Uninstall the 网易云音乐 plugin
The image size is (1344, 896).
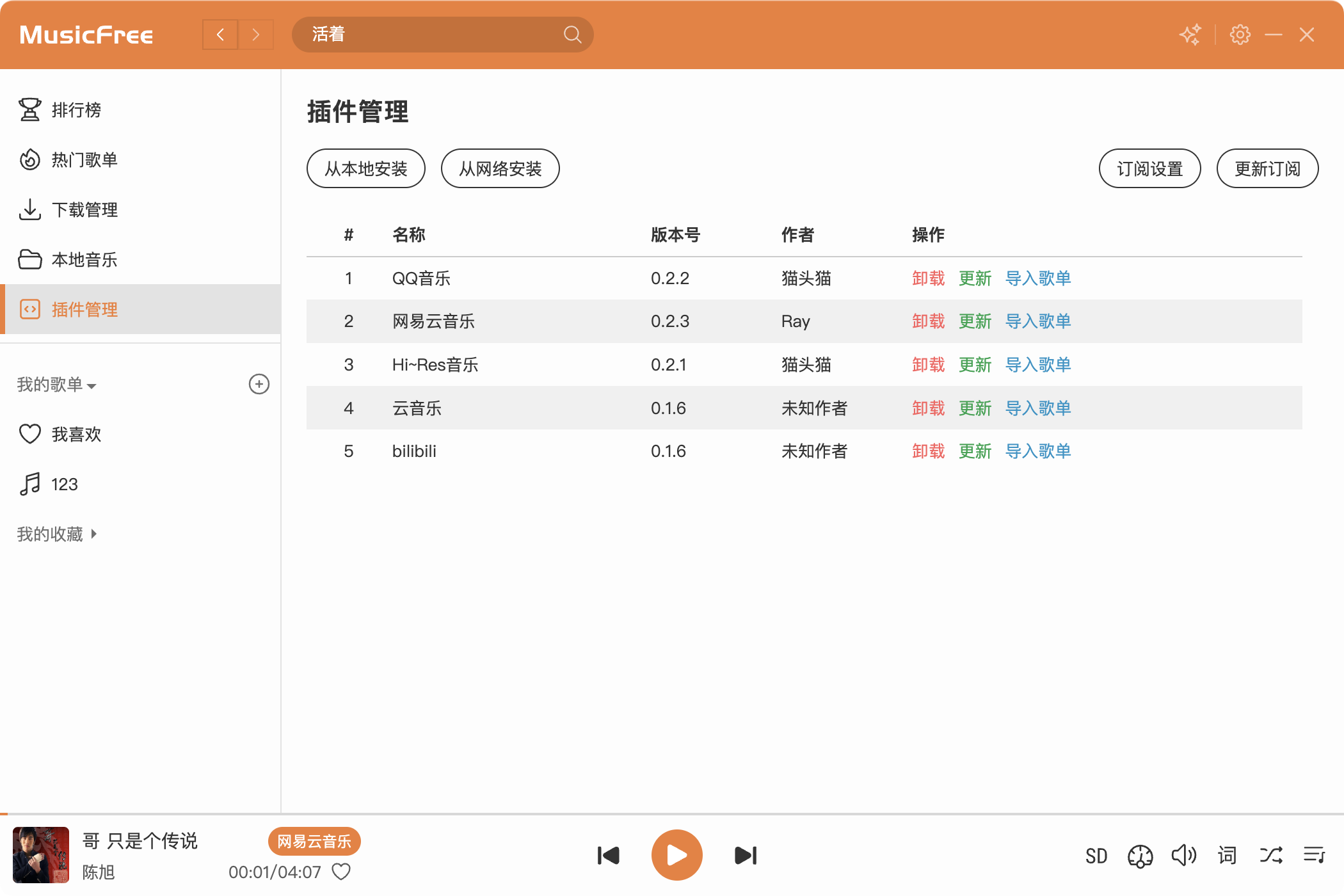coord(929,321)
